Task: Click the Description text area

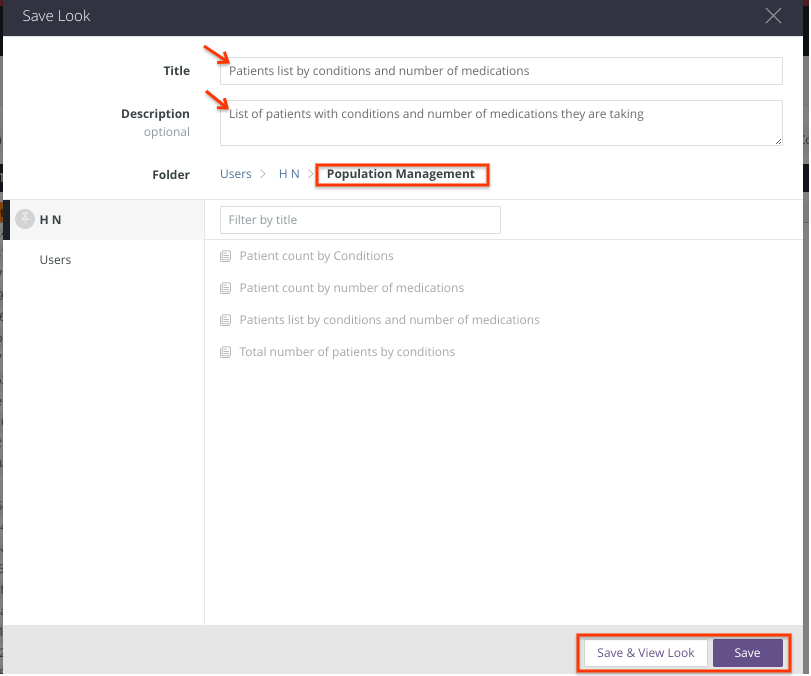Action: click(500, 122)
